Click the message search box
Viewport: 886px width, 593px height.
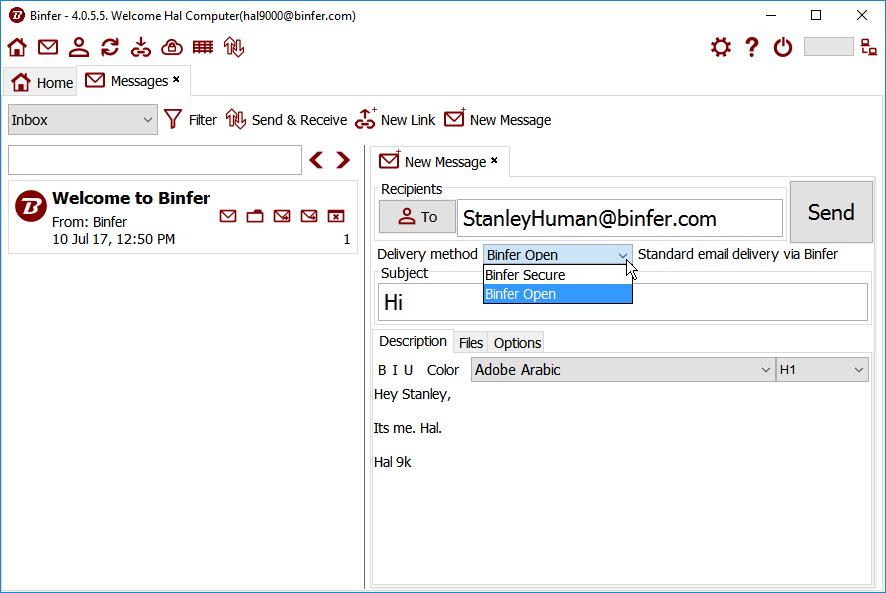tap(155, 160)
